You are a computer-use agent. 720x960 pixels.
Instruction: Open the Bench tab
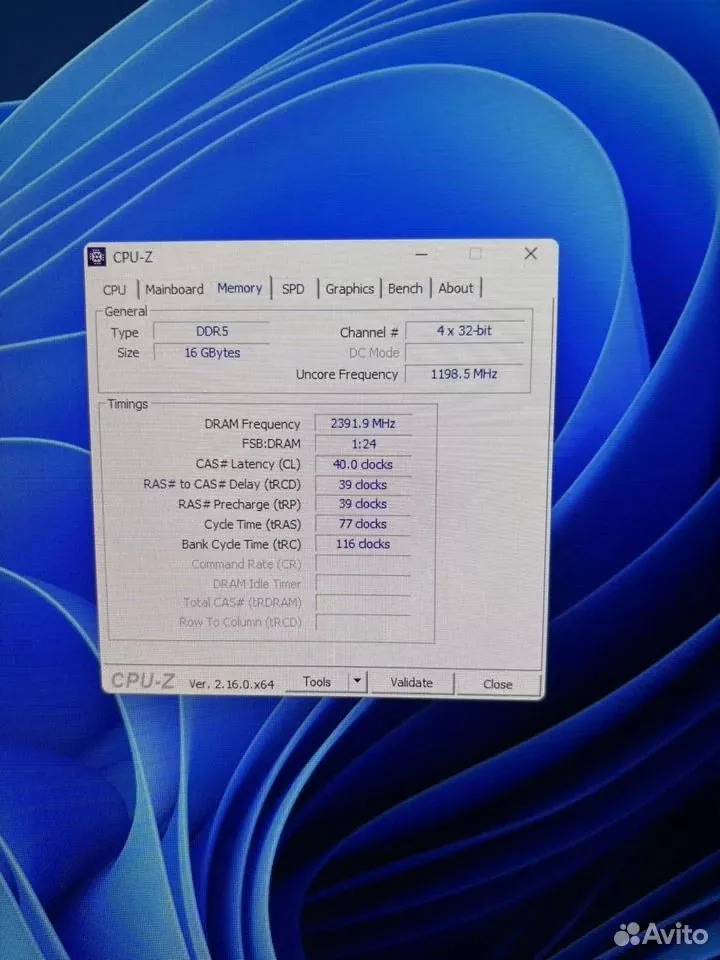[405, 288]
